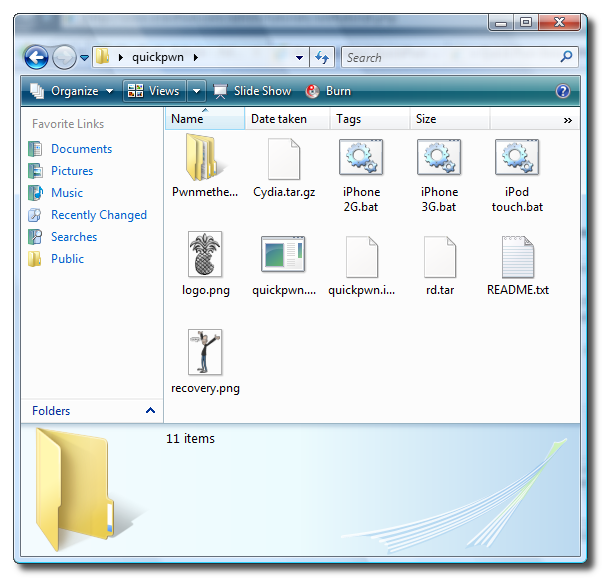The width and height of the screenshot is (602, 578).
Task: Open the Organize menu
Action: pos(71,91)
